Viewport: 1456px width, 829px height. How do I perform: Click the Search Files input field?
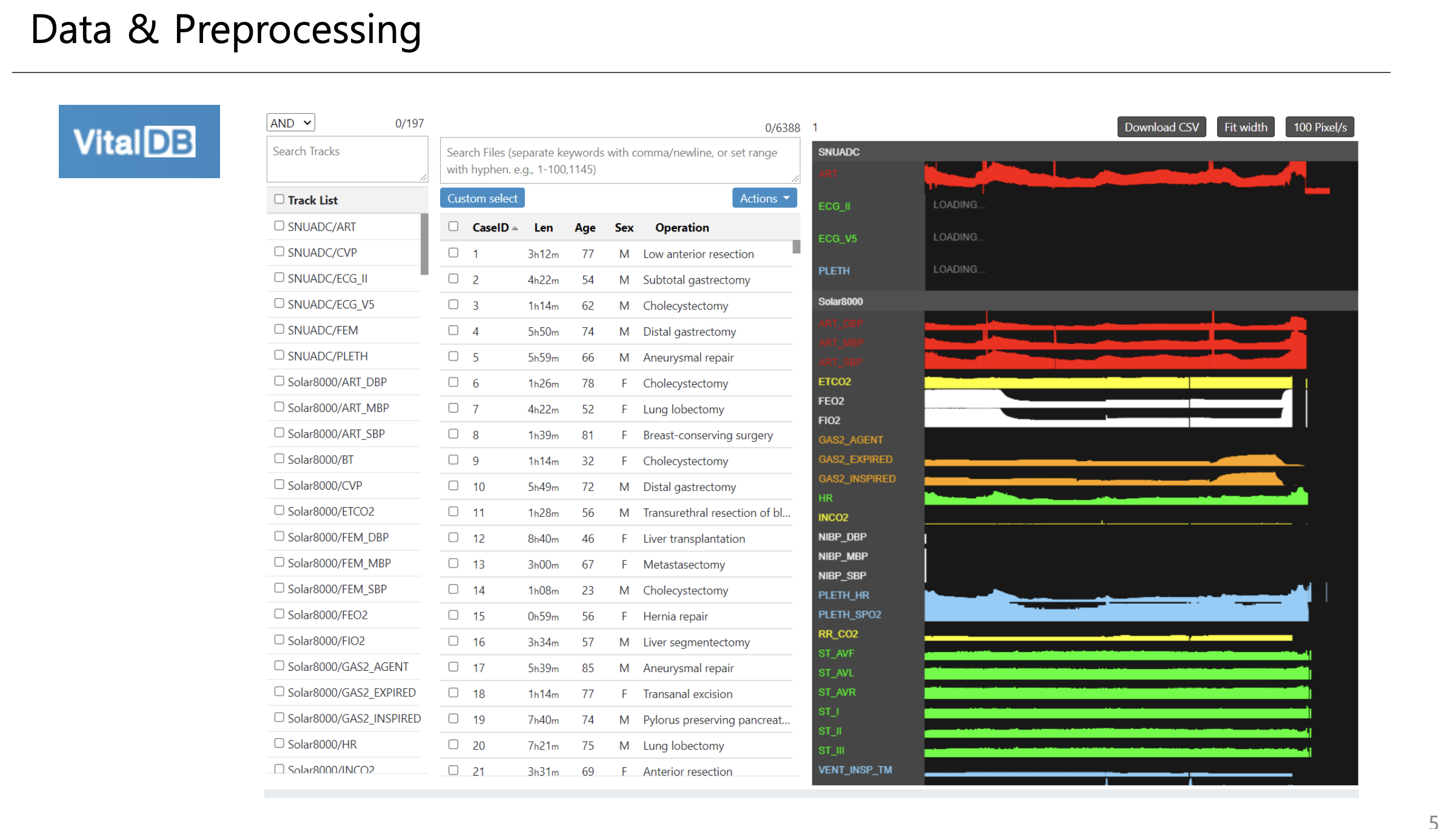point(618,160)
